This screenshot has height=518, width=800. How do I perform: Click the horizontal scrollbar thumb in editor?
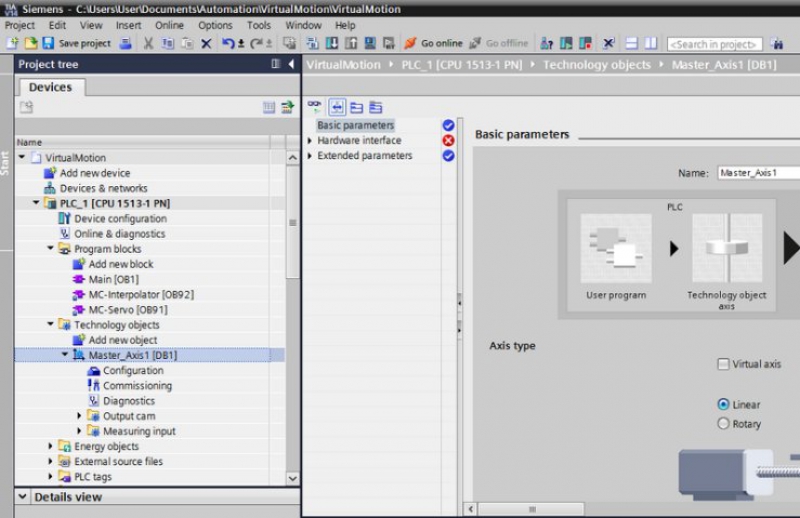coord(532,509)
